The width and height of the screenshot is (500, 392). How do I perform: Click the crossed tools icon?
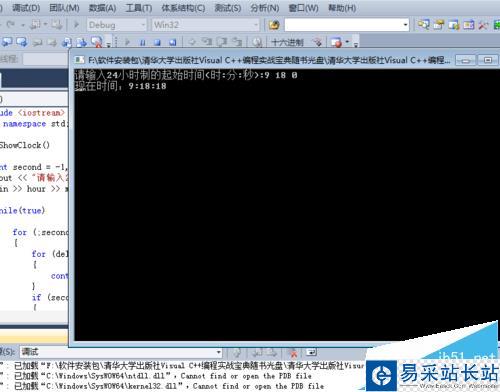coord(483,25)
